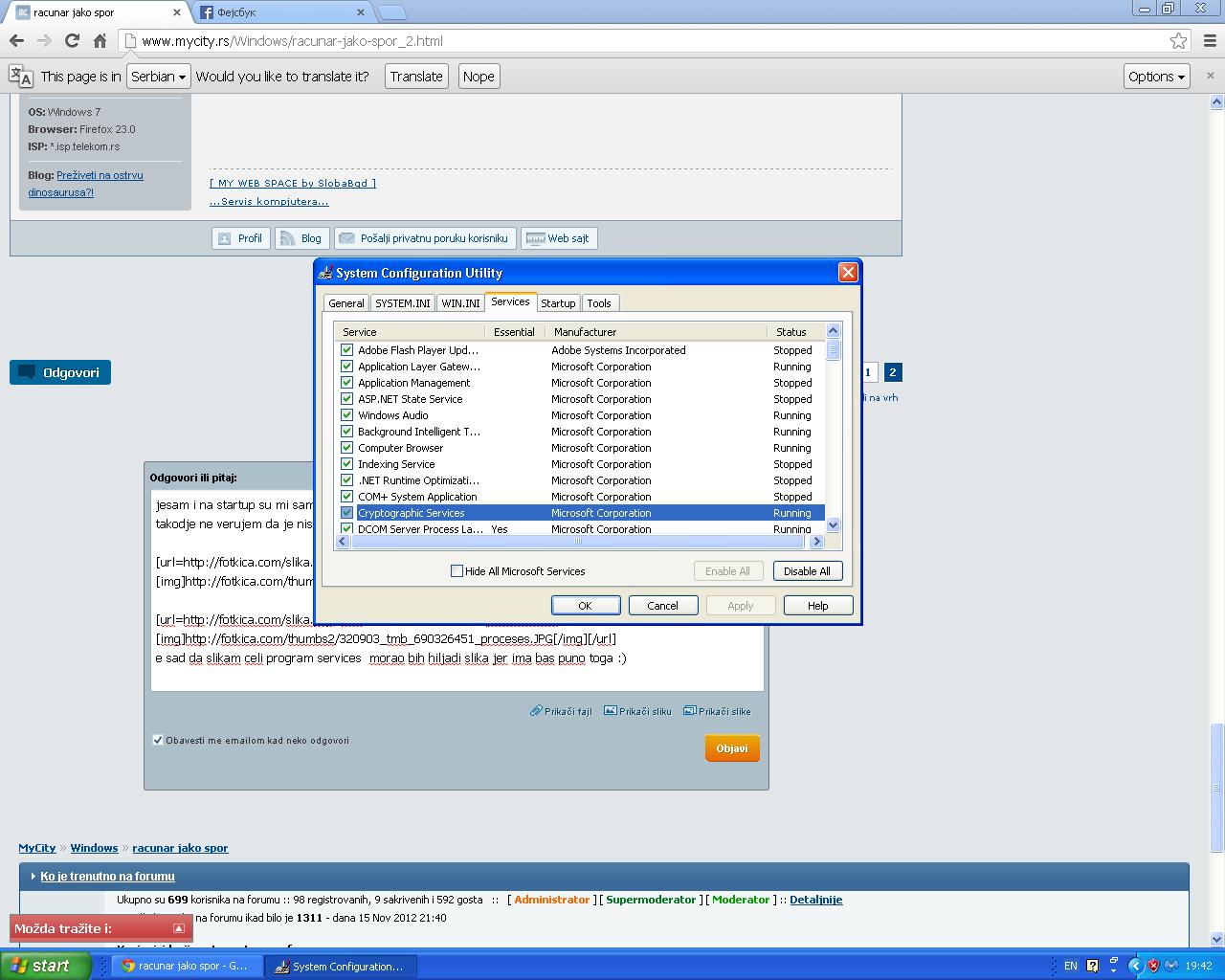Switch to the General tab
This screenshot has height=980, width=1225.
346,303
